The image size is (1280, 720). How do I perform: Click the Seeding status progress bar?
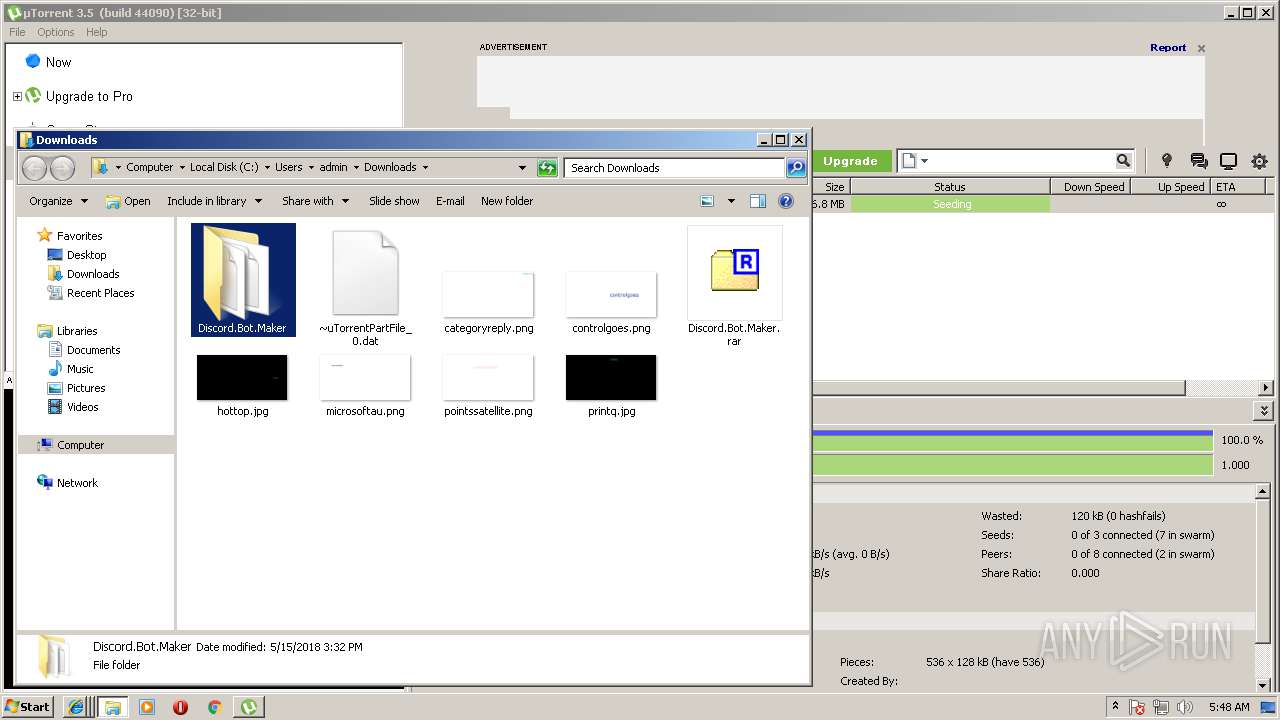pyautogui.click(x=950, y=204)
